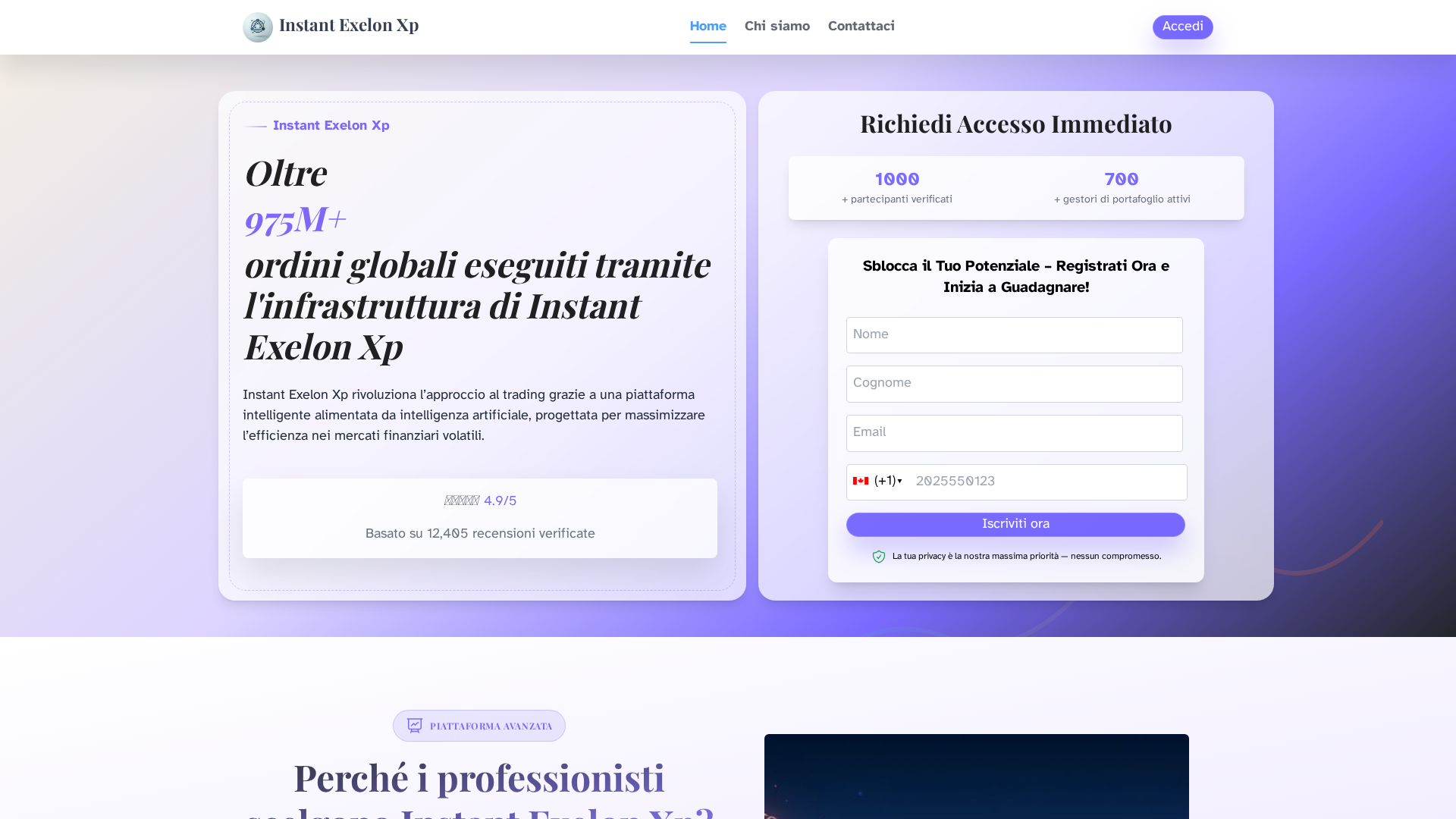Open the Chi siamo page
The image size is (1456, 819).
[777, 26]
